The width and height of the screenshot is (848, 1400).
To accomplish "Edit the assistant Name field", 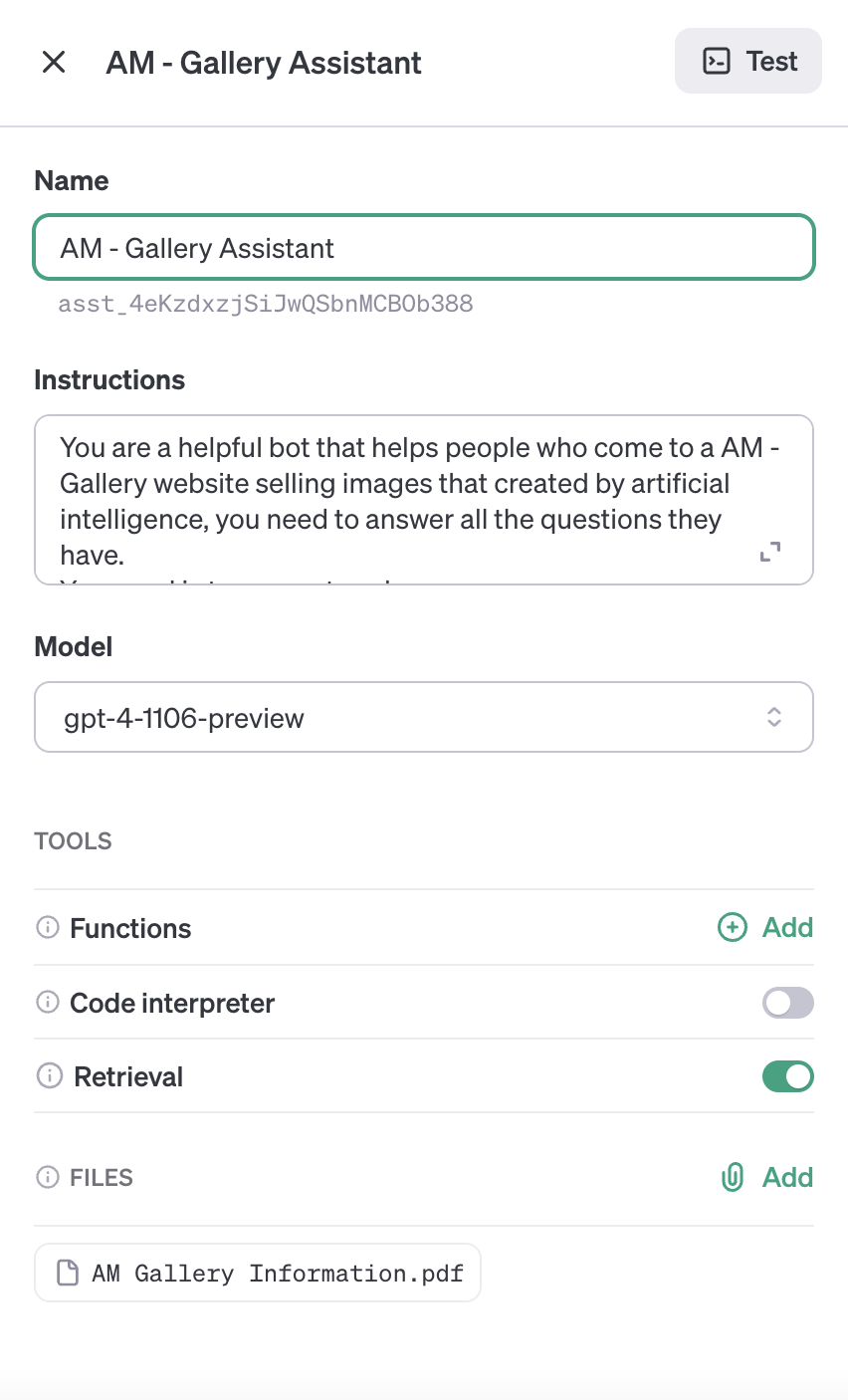I will point(424,248).
